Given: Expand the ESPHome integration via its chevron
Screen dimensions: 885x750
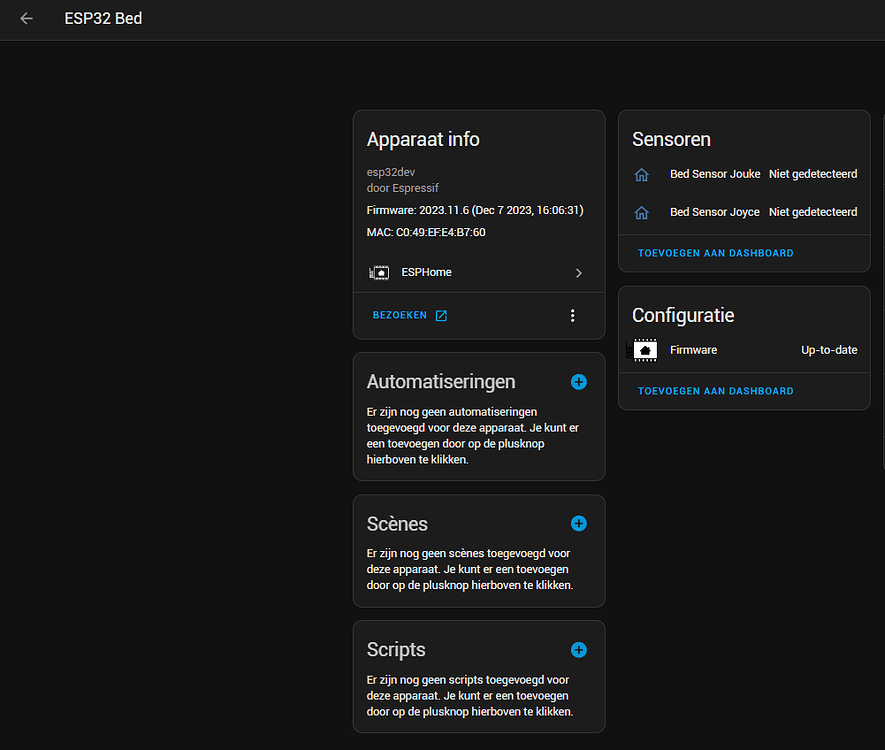Looking at the screenshot, I should [578, 272].
